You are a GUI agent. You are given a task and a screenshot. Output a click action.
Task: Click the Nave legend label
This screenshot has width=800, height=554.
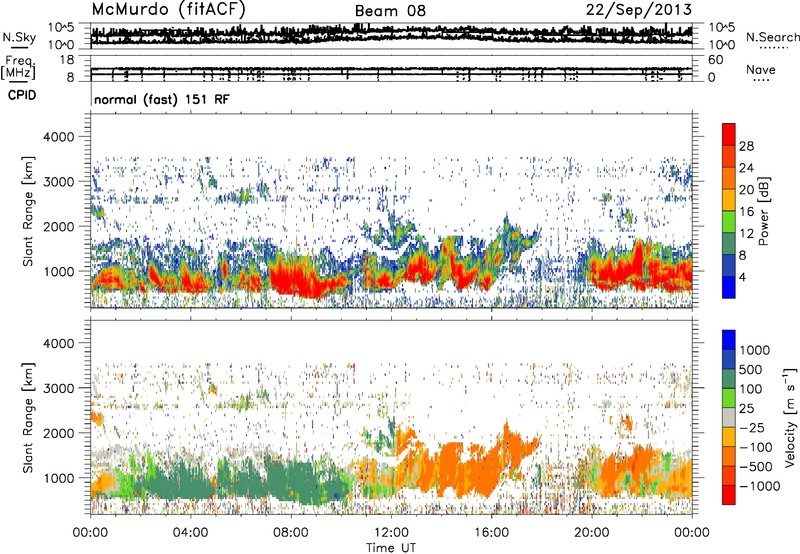pyautogui.click(x=761, y=69)
